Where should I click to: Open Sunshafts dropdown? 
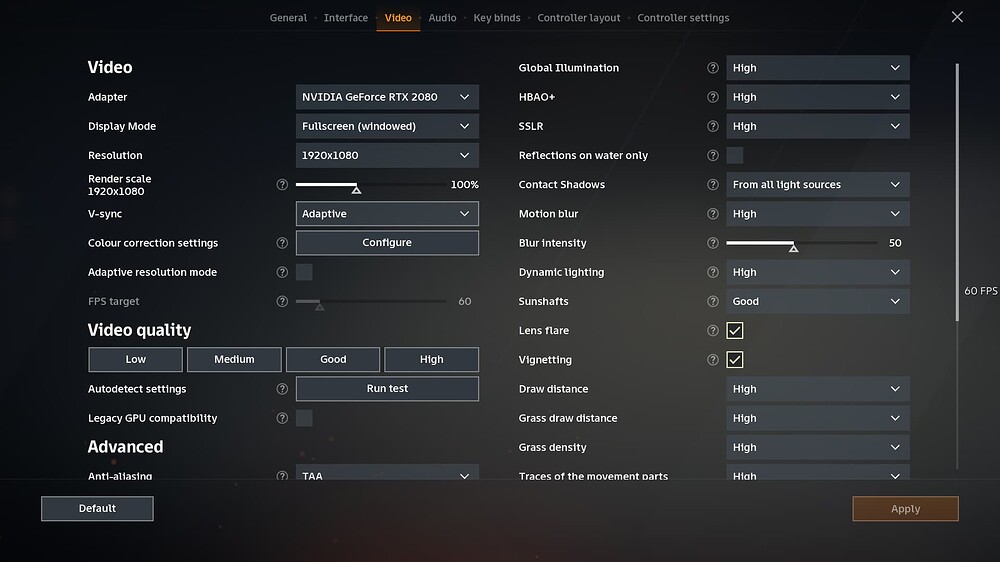[818, 301]
